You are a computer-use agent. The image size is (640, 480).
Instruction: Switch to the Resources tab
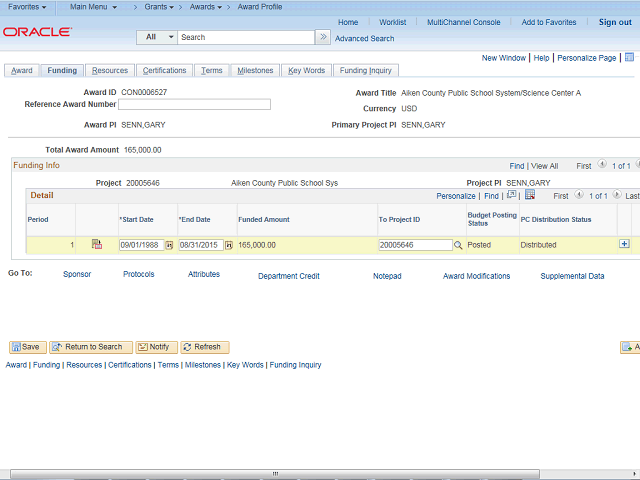click(110, 71)
